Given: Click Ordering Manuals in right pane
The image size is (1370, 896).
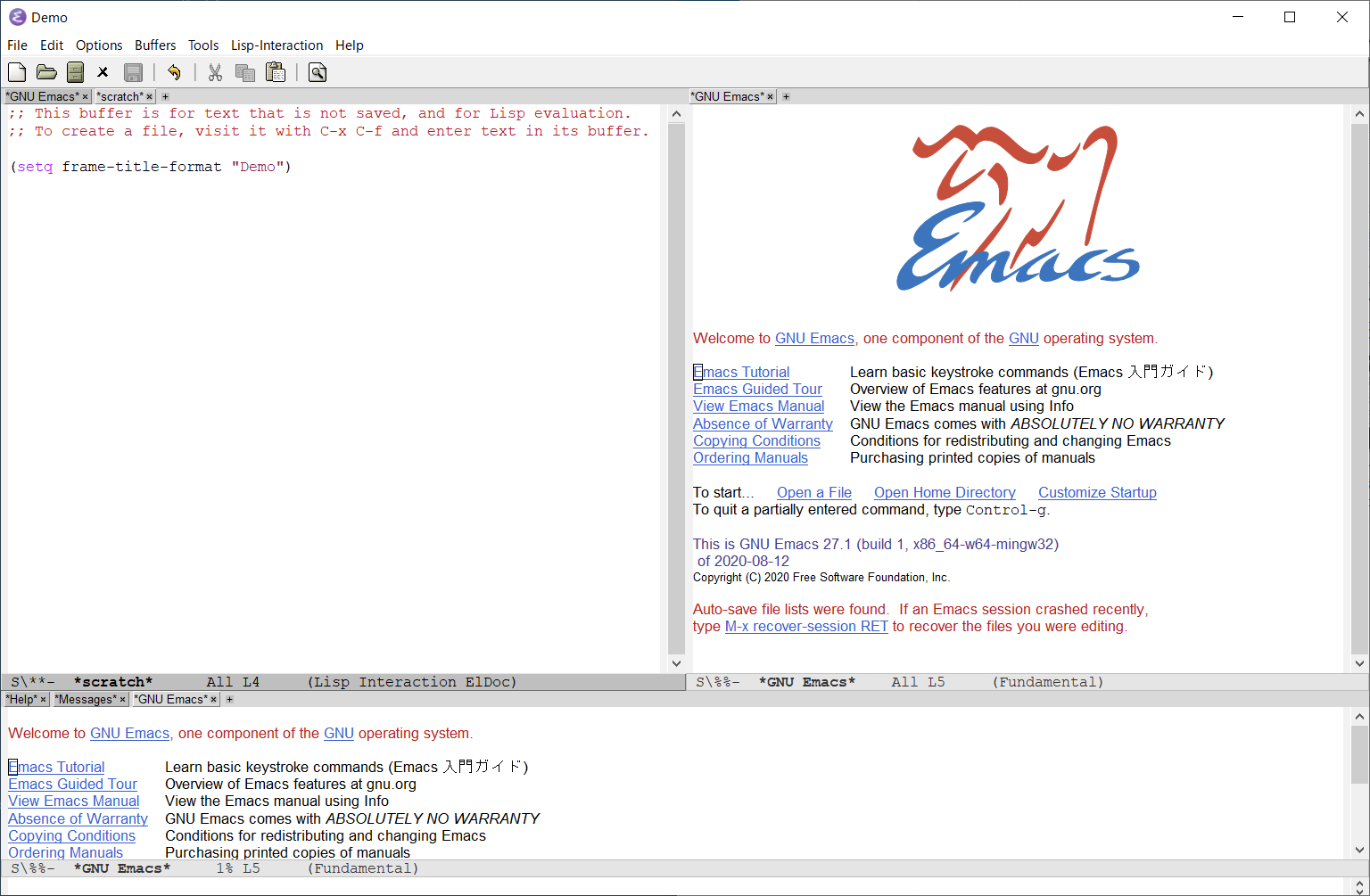Looking at the screenshot, I should click(750, 458).
